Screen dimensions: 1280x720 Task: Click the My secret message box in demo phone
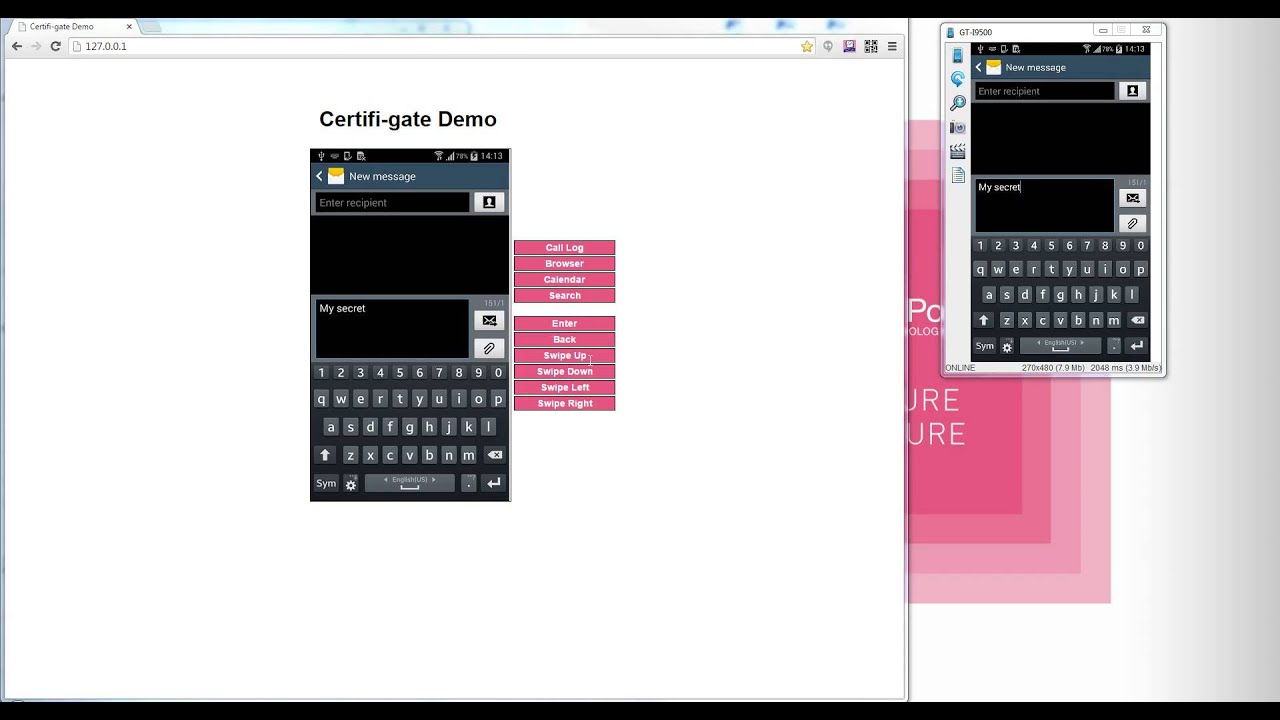(392, 328)
